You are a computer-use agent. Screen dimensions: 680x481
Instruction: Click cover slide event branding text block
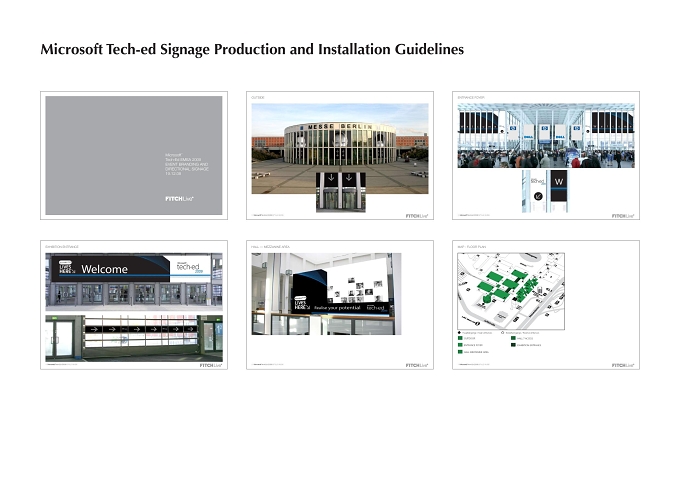(186, 164)
